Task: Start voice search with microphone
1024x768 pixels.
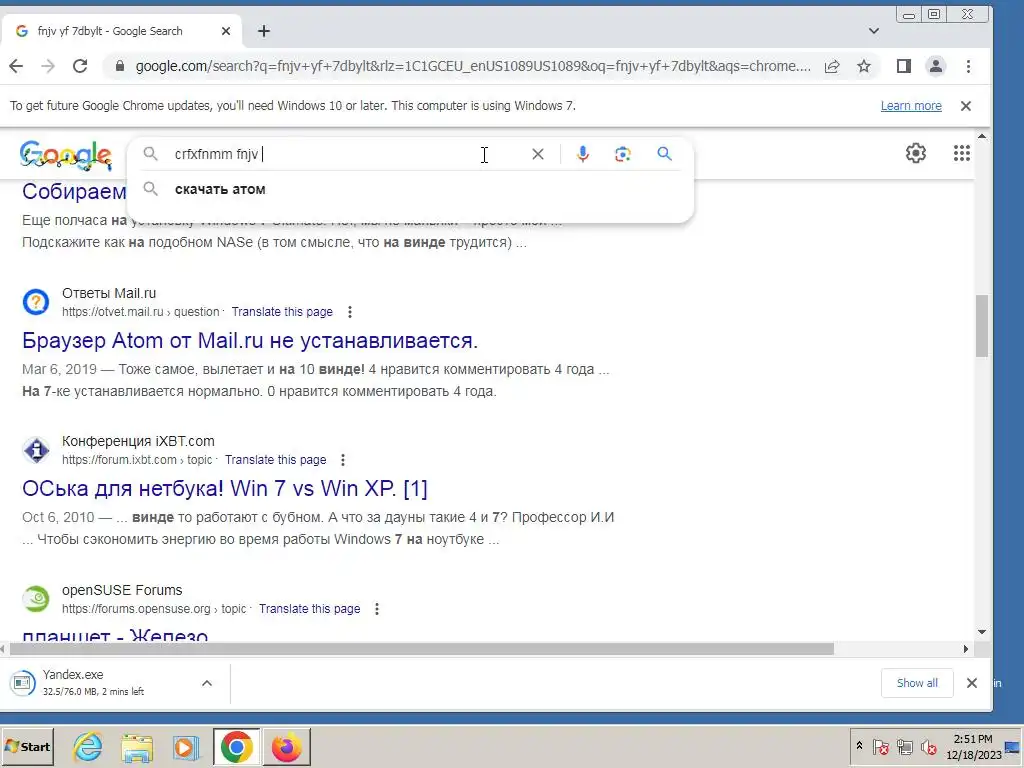Action: (x=583, y=154)
